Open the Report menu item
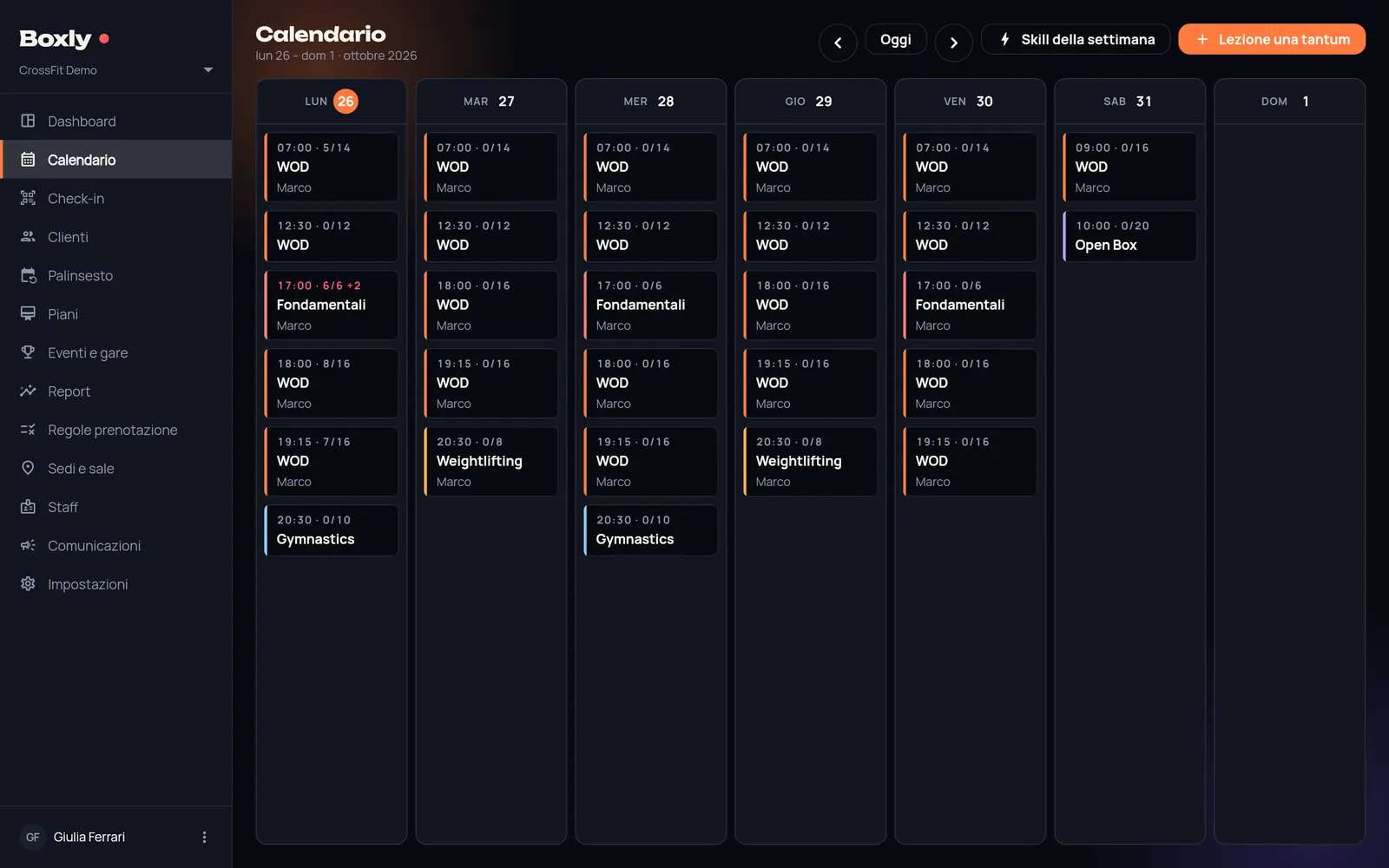 [x=115, y=391]
